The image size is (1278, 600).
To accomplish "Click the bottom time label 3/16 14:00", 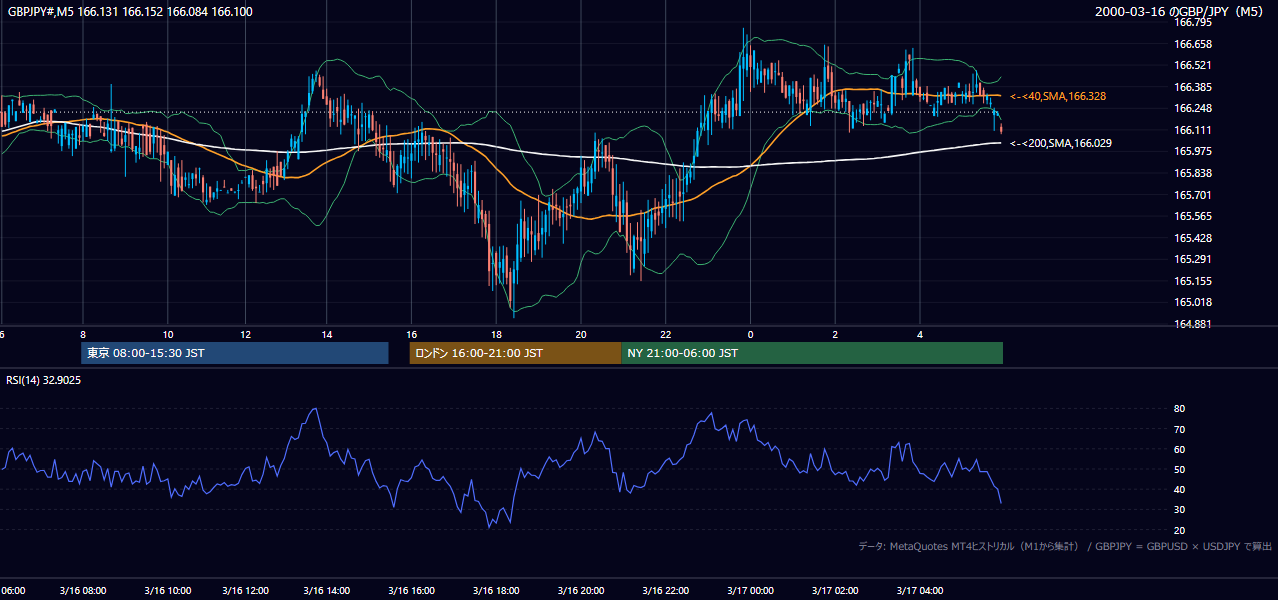I will tap(326, 591).
